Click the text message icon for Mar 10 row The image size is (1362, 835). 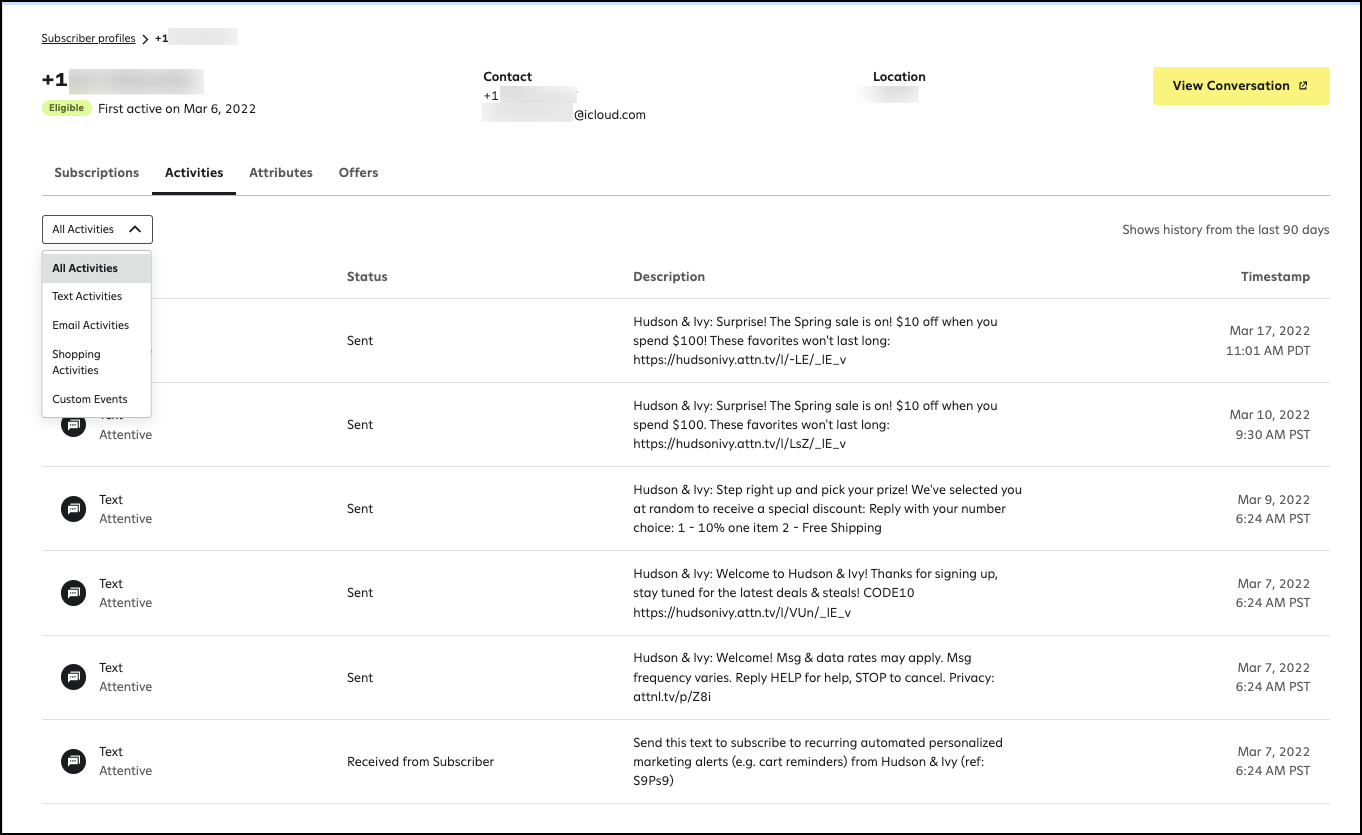pyautogui.click(x=73, y=425)
